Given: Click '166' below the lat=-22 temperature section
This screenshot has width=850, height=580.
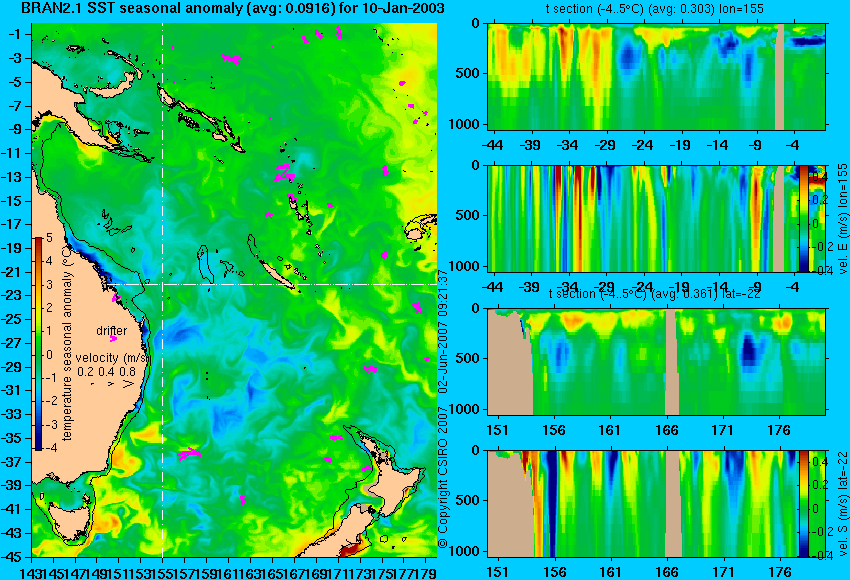Looking at the screenshot, I should (666, 430).
